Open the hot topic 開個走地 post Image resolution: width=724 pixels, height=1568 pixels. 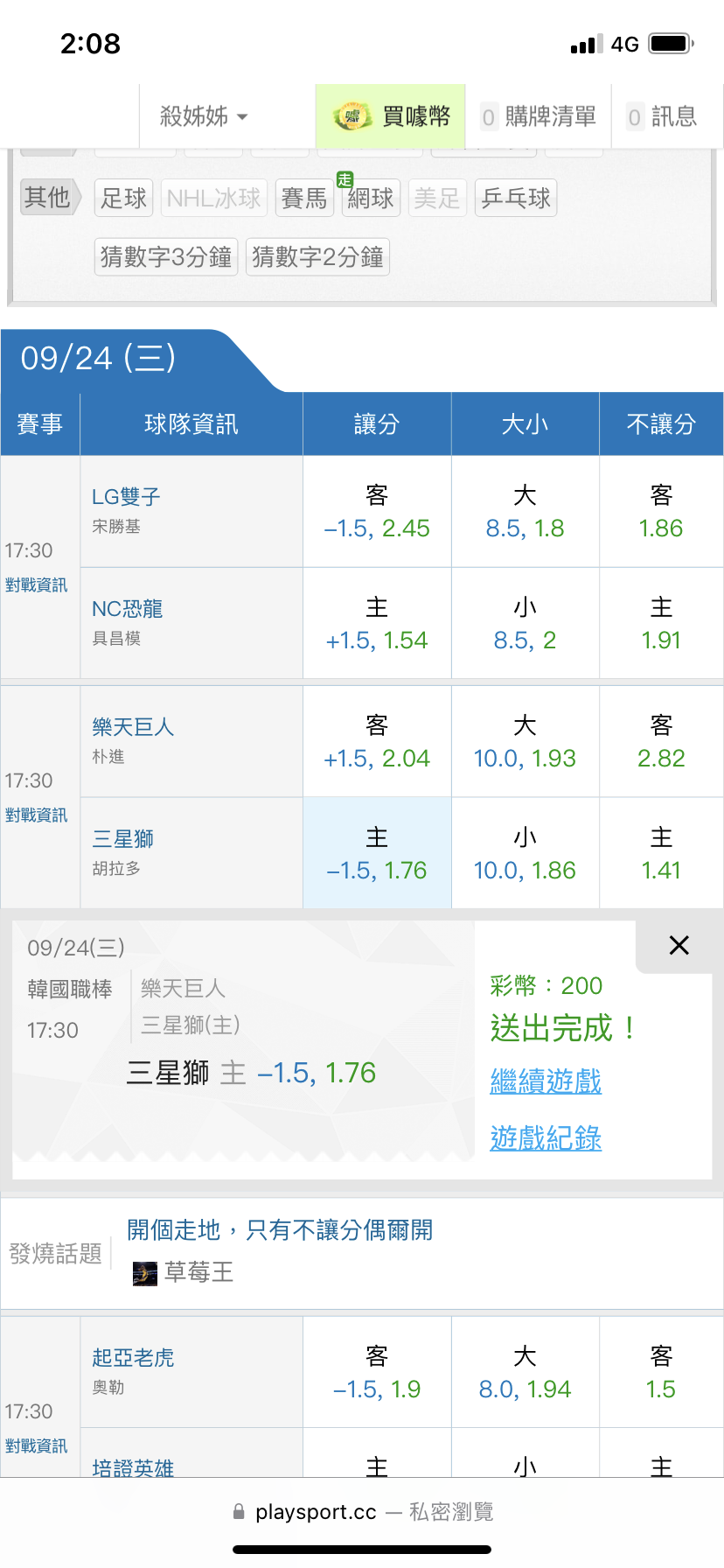(280, 1230)
